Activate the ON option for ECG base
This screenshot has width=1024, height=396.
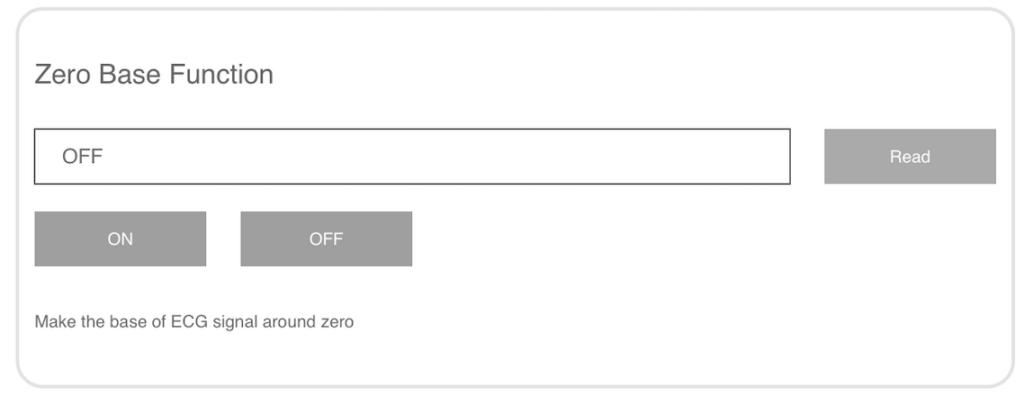click(x=120, y=239)
